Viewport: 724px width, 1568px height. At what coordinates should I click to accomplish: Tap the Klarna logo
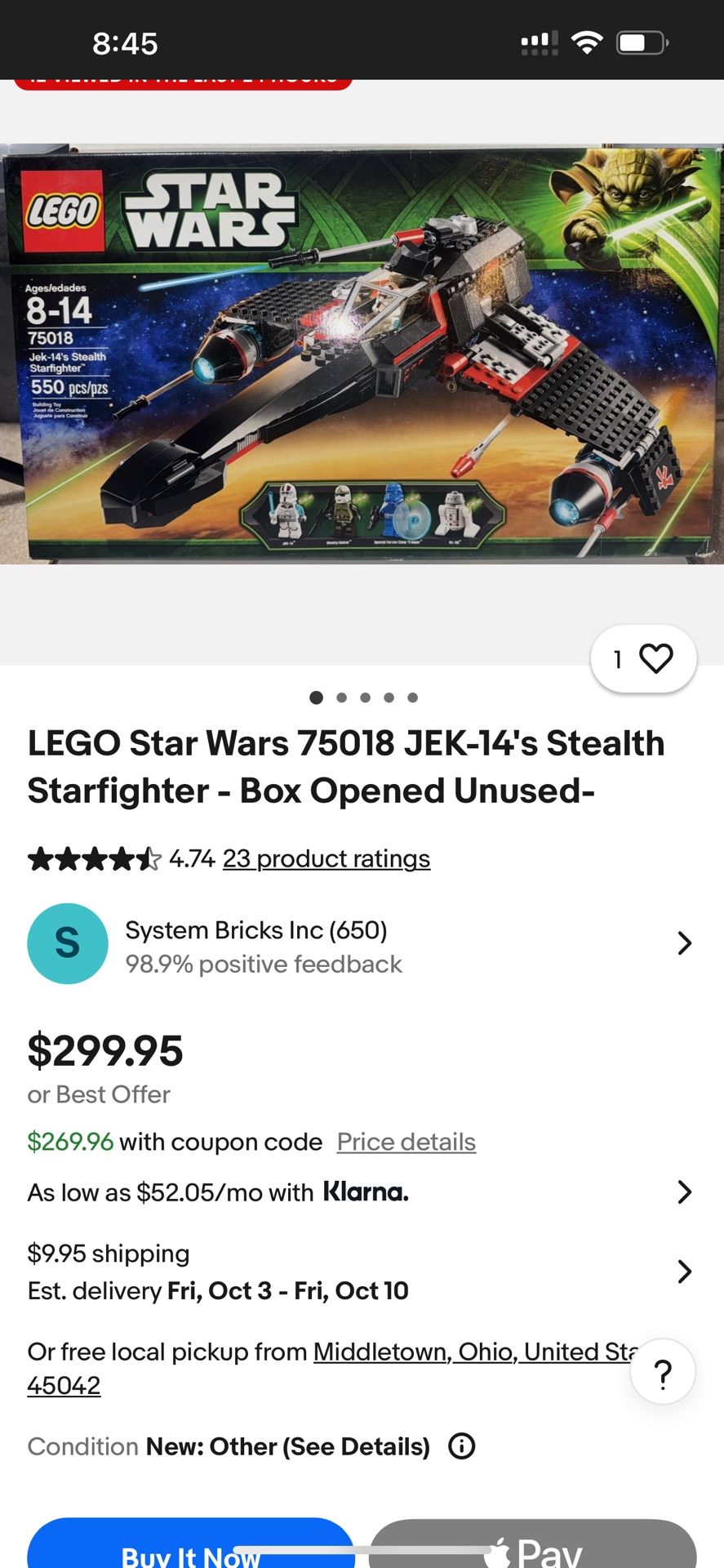coord(366,1192)
